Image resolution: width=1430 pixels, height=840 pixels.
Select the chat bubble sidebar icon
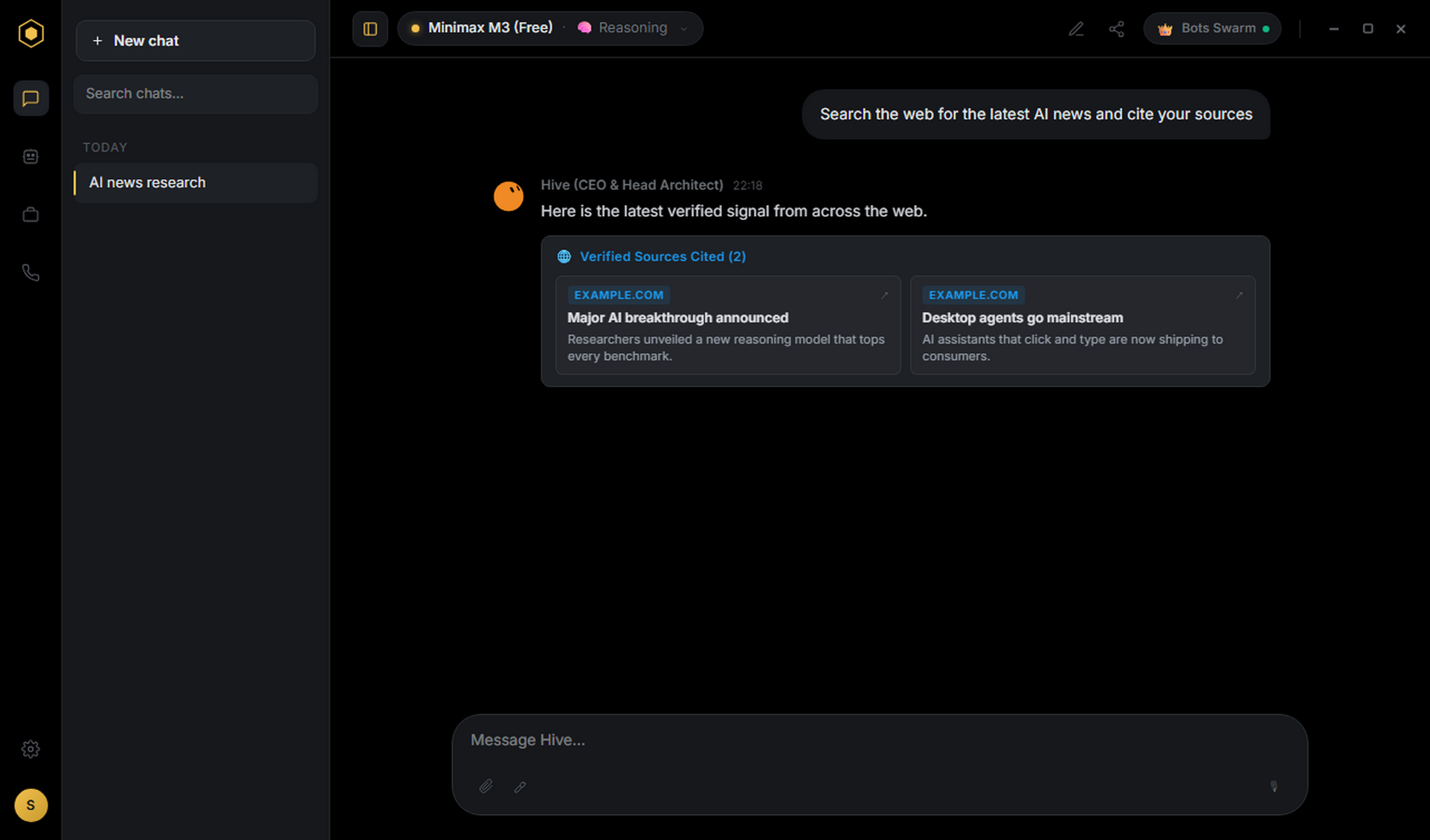[30, 98]
